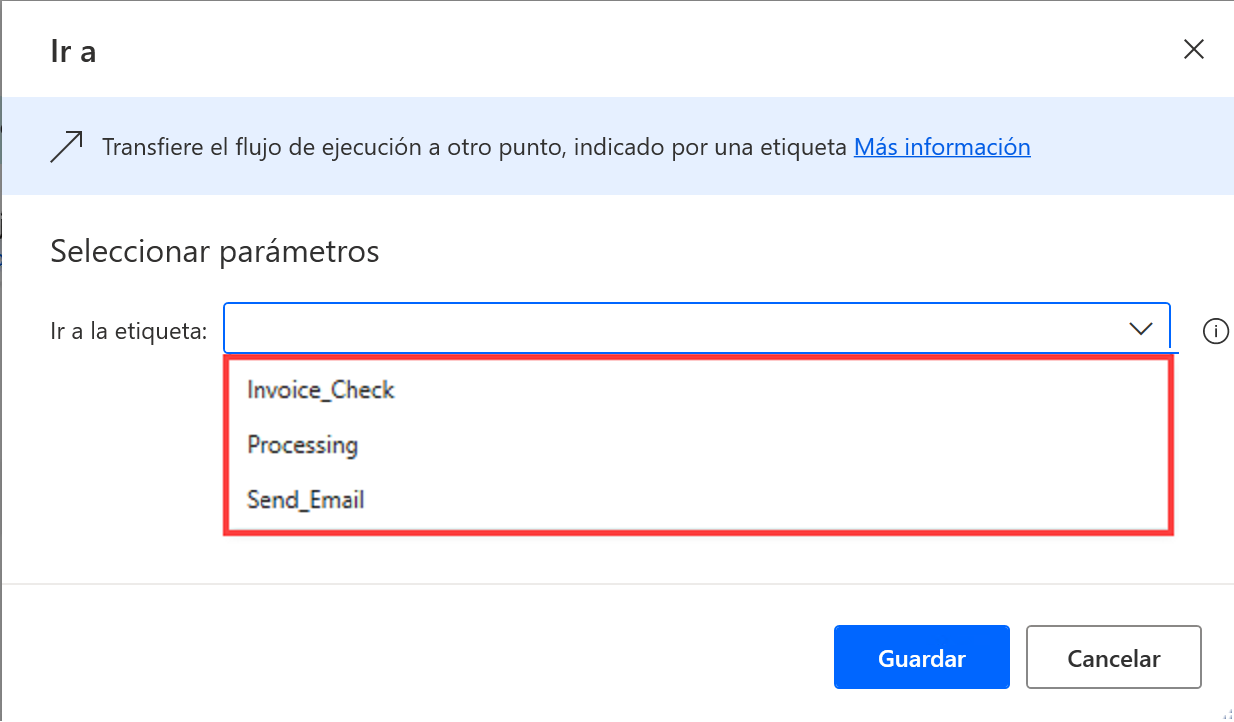
Task: Click the Cancelar button
Action: (x=1113, y=657)
